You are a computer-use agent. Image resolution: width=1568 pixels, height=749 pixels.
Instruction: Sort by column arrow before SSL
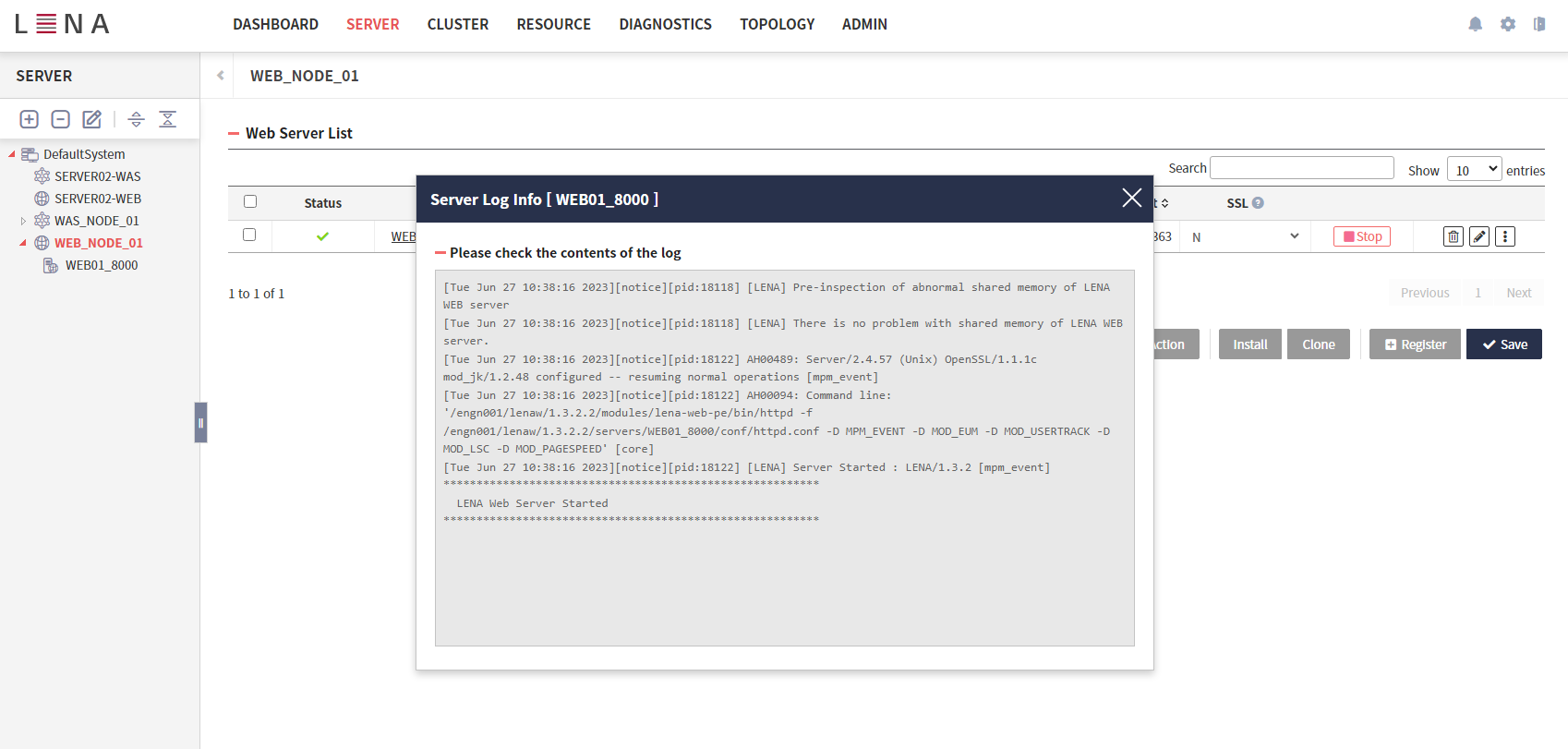point(1164,203)
